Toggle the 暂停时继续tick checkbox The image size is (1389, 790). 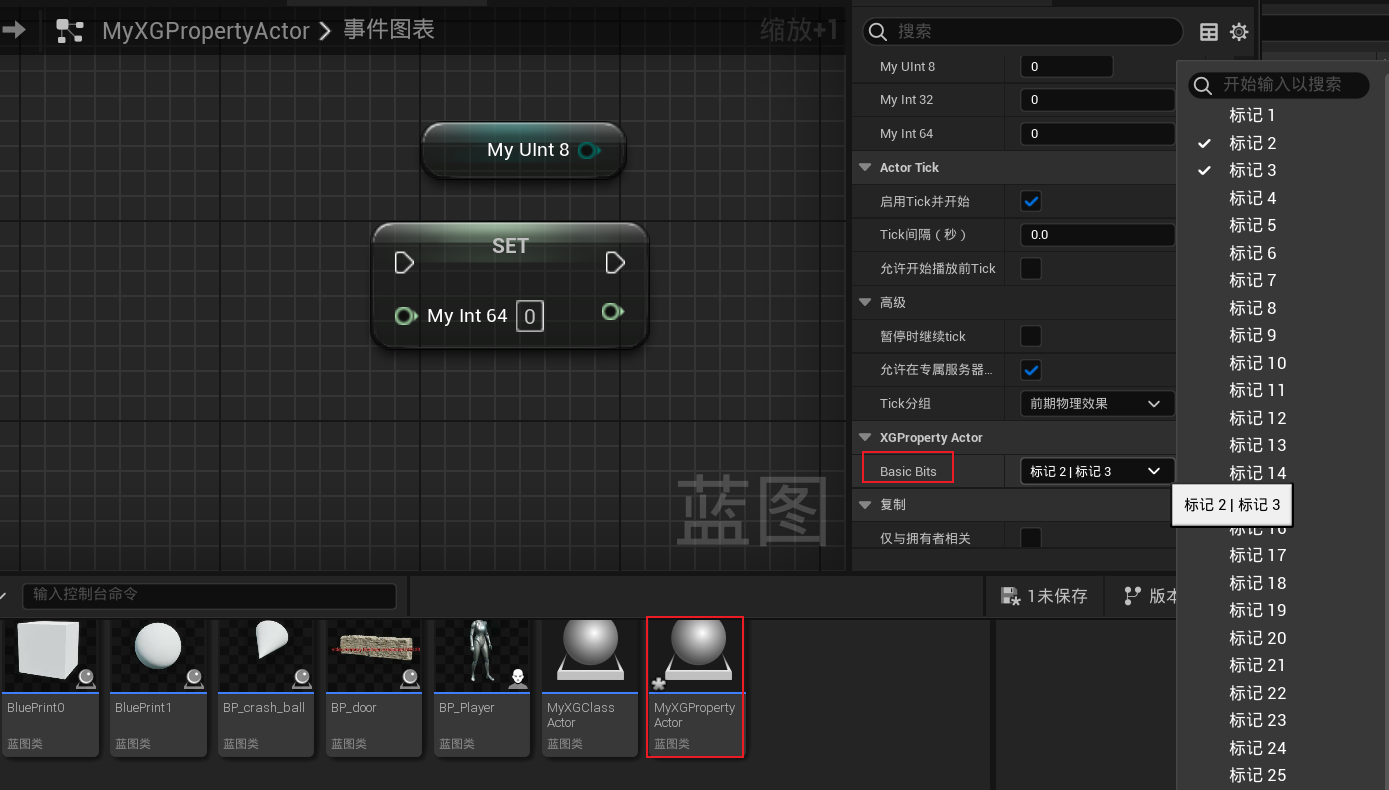tap(1031, 336)
